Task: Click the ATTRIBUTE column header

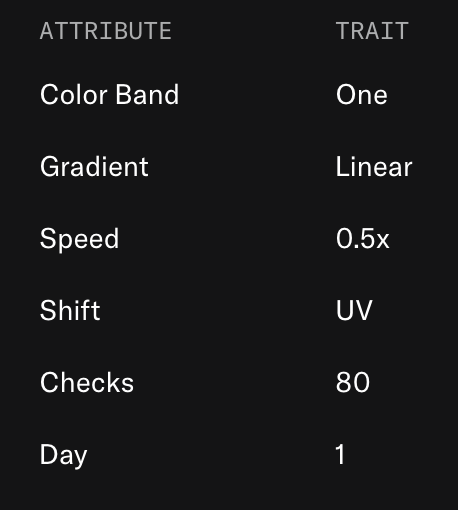Action: point(106,31)
